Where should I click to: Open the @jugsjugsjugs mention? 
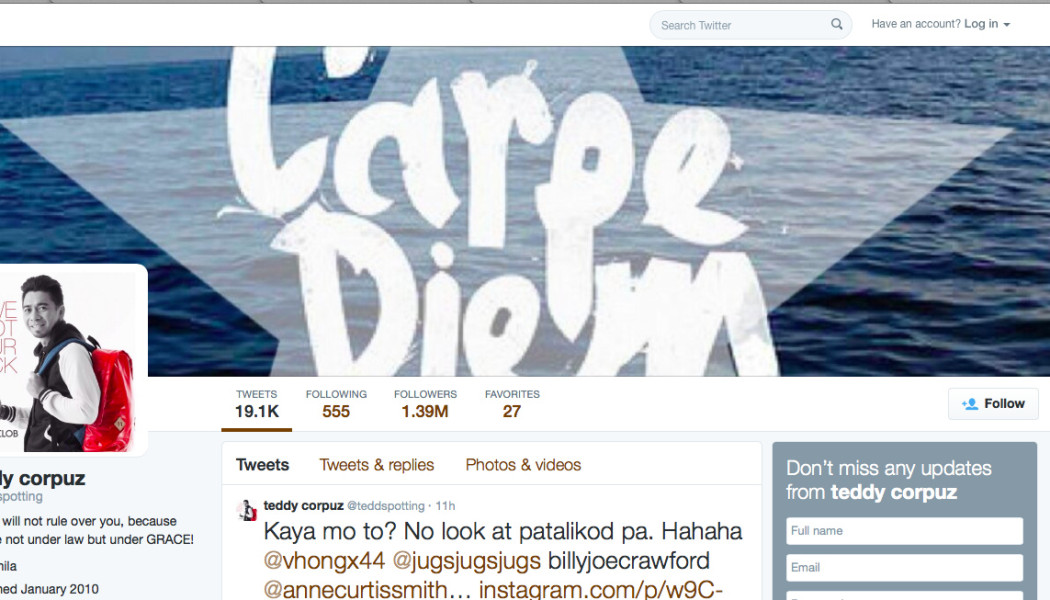coord(466,560)
